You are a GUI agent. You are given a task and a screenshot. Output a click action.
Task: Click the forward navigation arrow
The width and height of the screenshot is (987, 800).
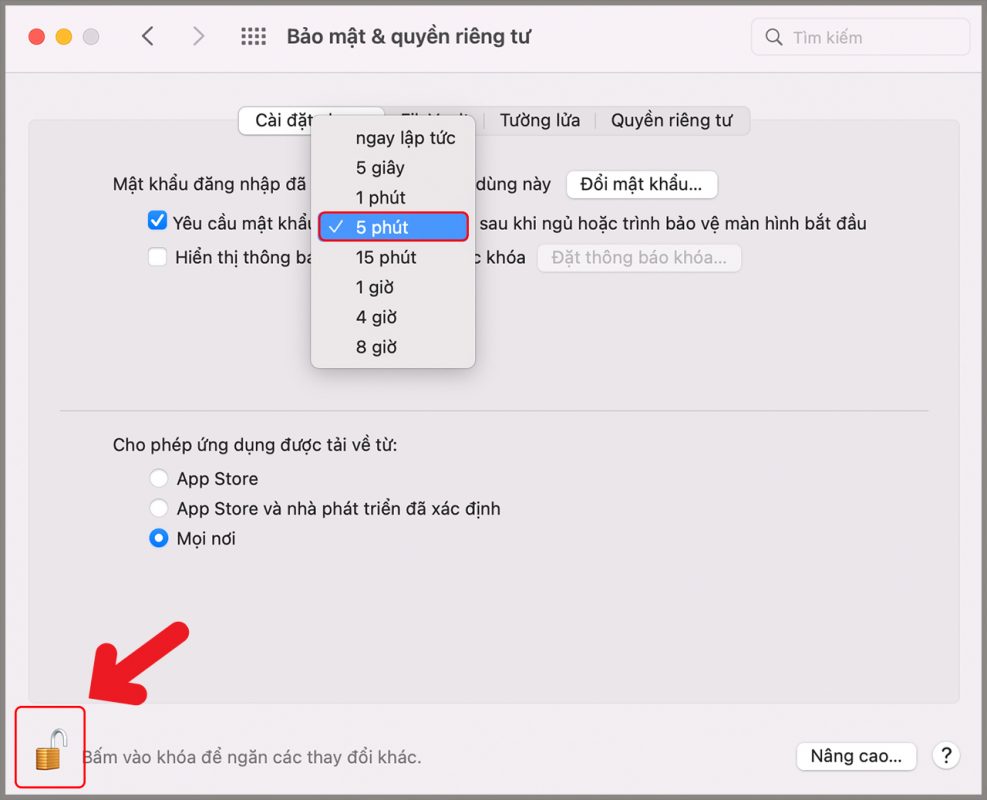(198, 36)
